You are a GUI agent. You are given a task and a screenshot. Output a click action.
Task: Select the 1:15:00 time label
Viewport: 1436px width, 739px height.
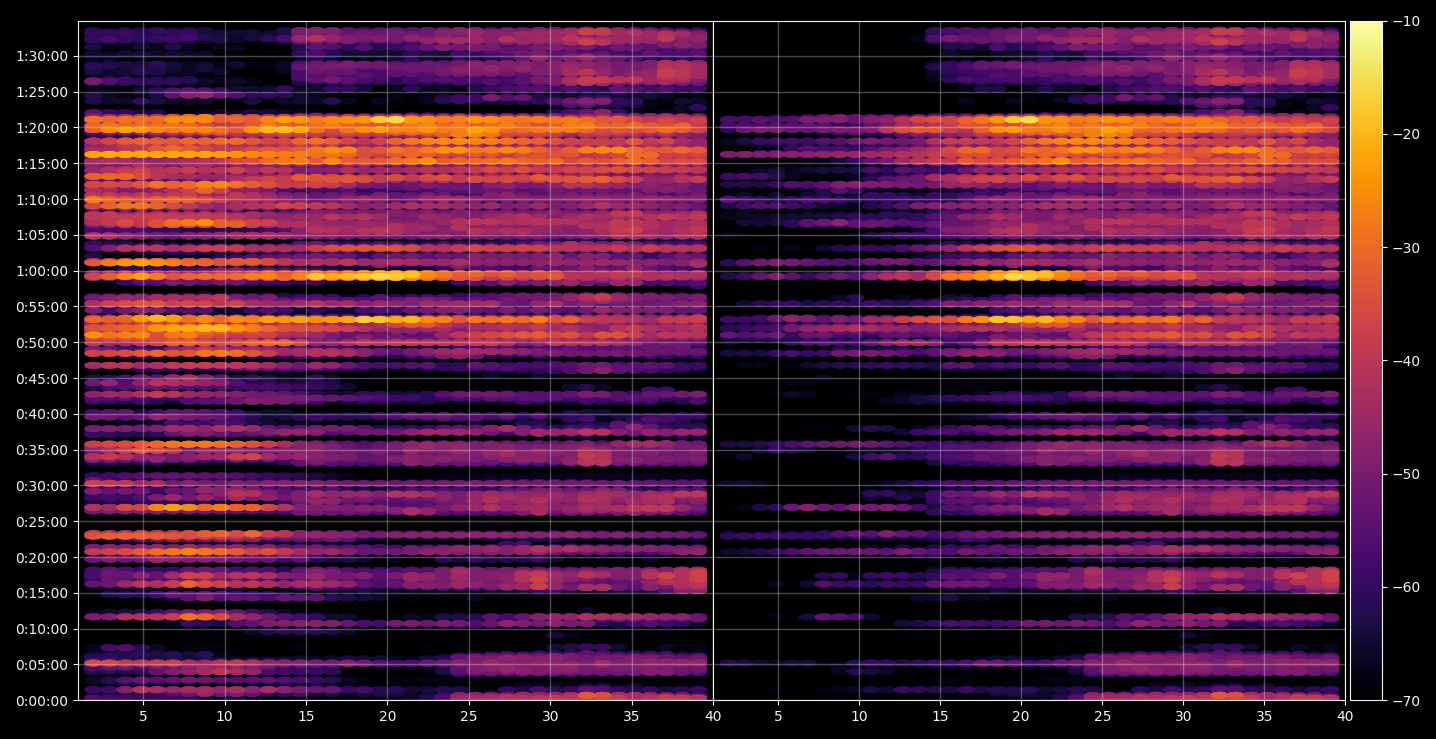tap(41, 164)
